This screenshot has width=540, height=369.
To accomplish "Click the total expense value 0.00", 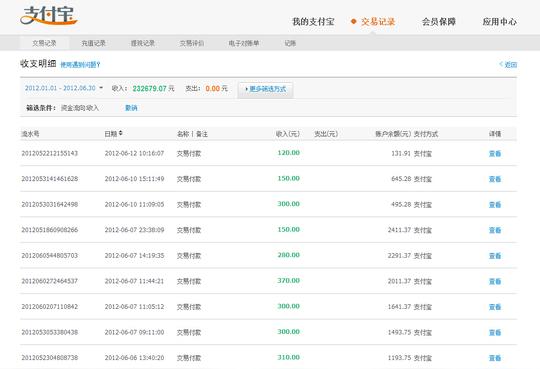I will click(212, 89).
